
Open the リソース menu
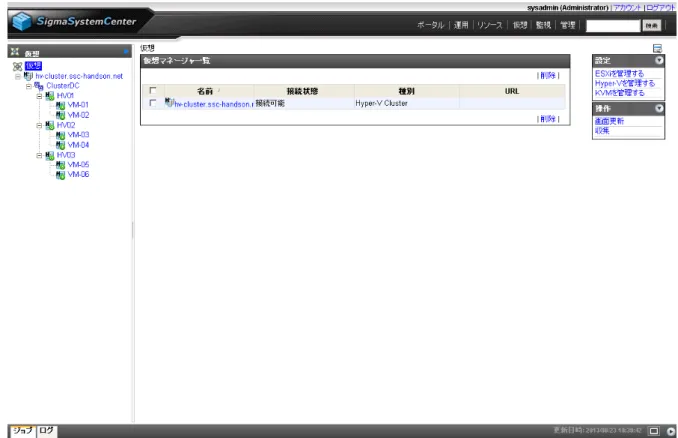tap(490, 25)
